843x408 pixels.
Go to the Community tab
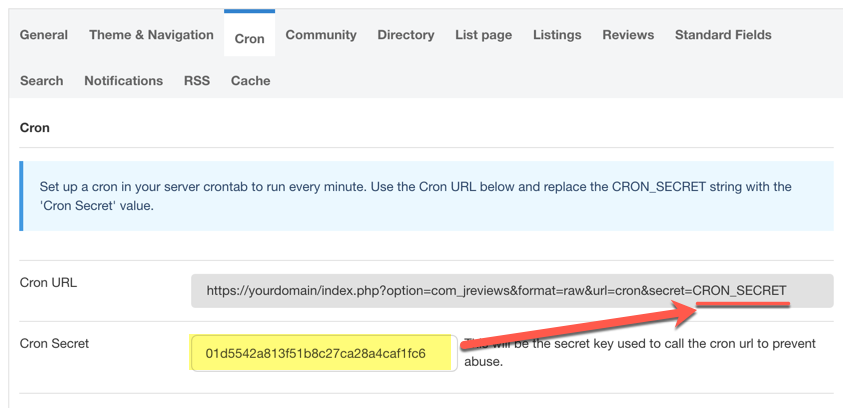(x=321, y=35)
